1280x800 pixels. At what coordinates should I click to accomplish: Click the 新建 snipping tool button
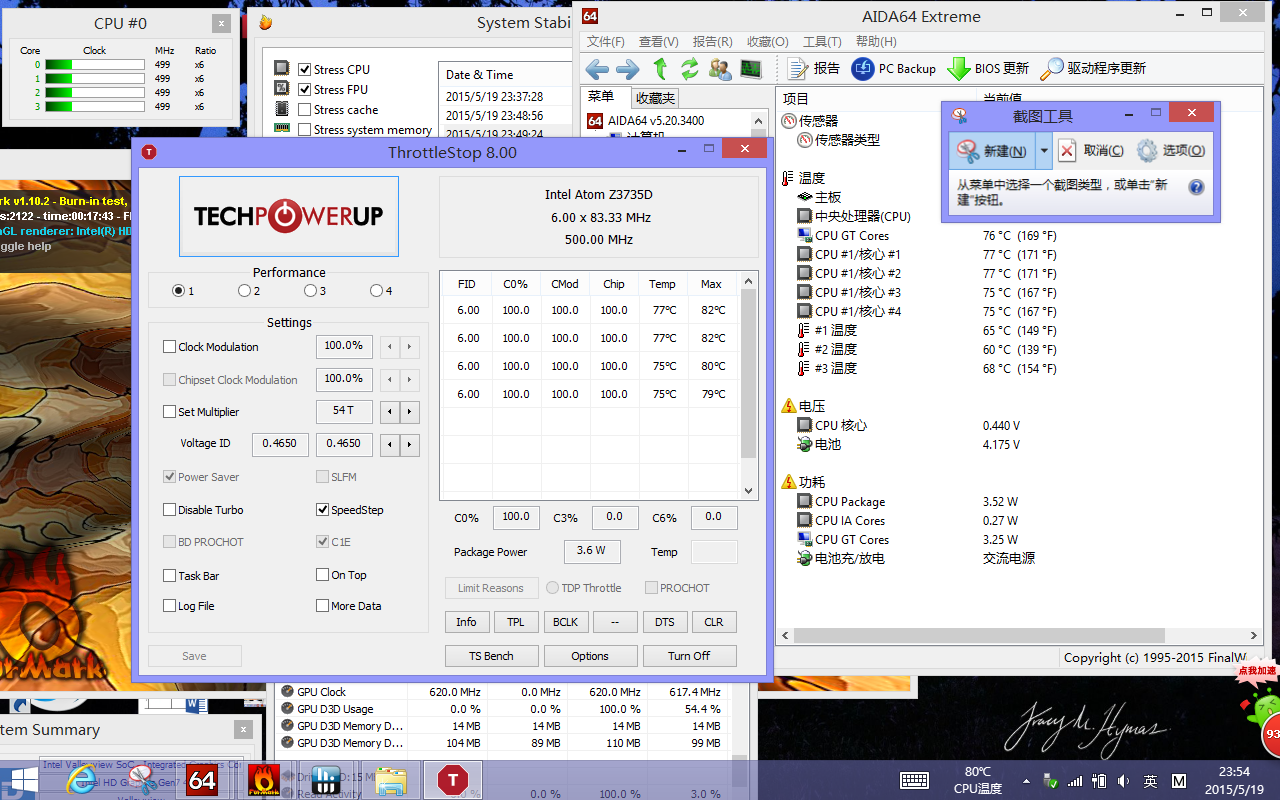point(991,151)
